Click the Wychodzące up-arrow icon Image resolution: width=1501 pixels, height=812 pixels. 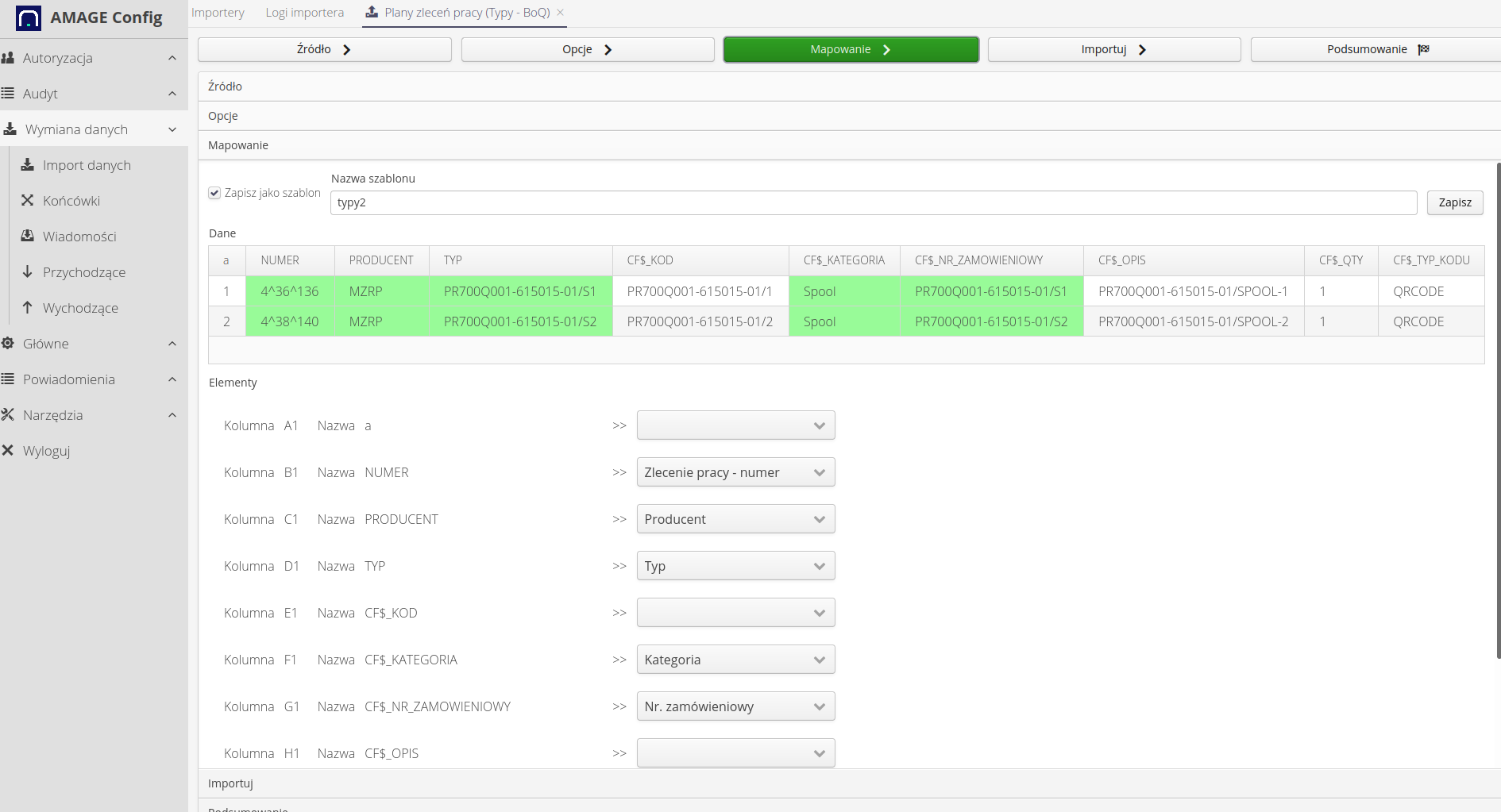[28, 308]
